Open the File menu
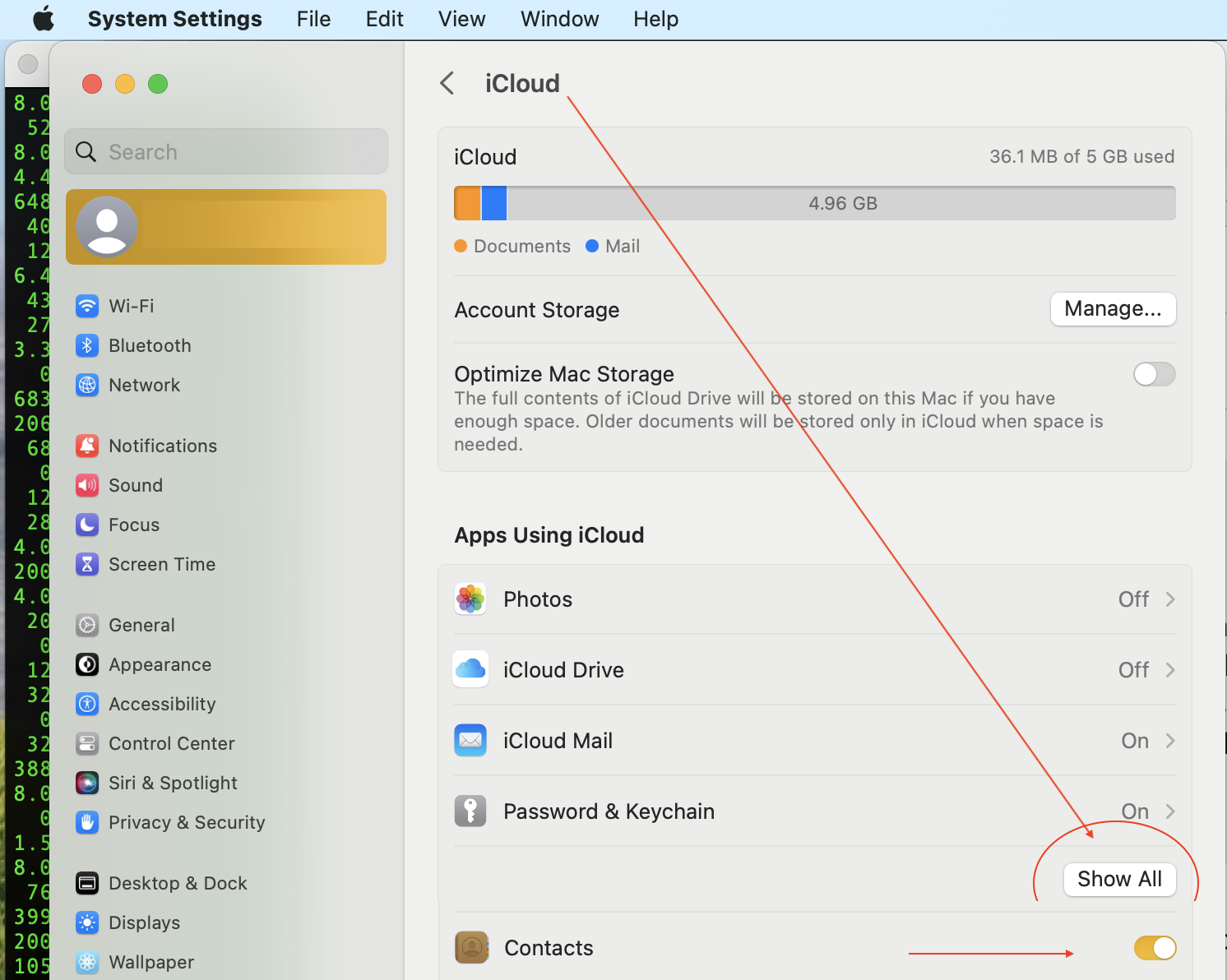This screenshot has height=980, width=1227. tap(314, 19)
